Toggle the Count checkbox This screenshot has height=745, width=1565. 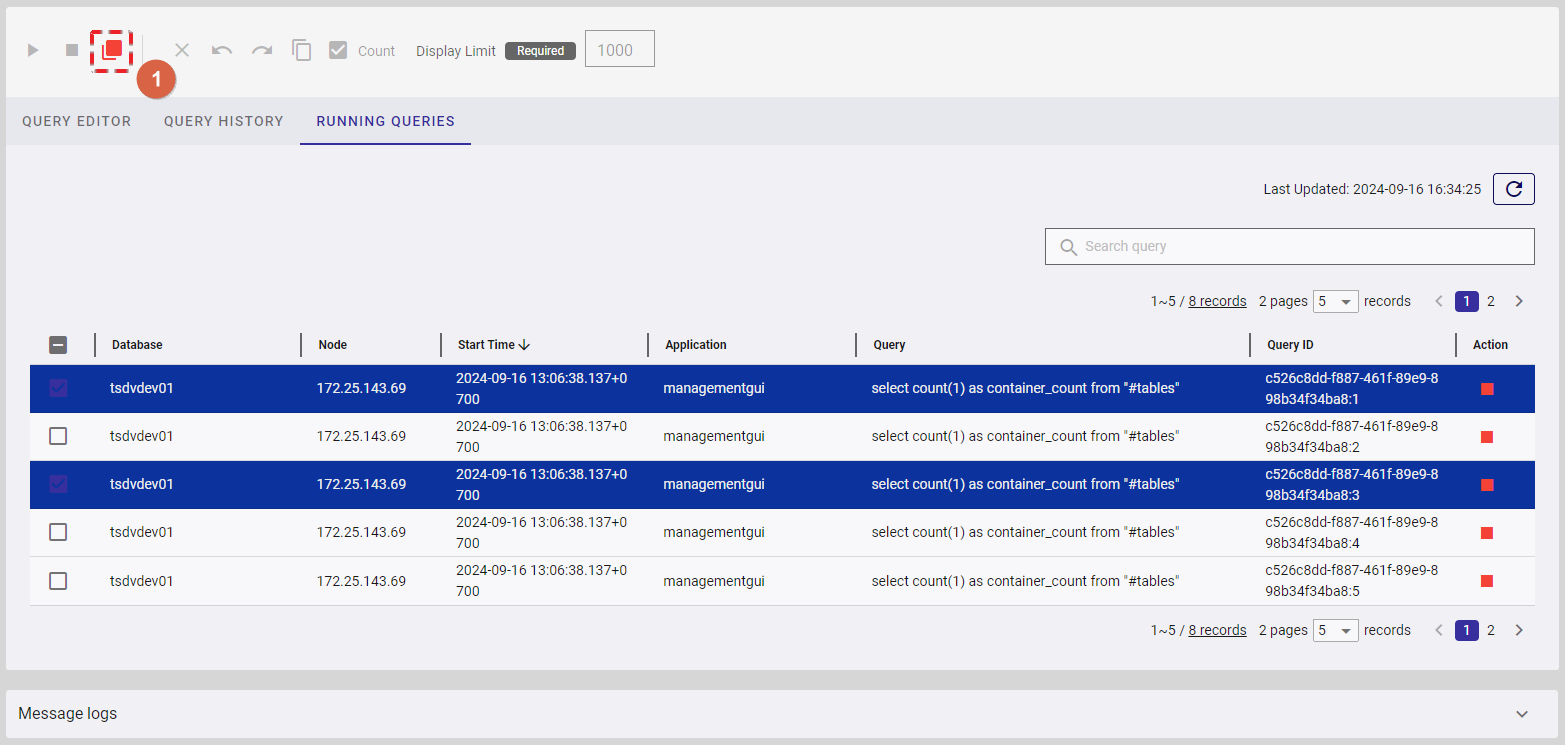click(x=338, y=50)
